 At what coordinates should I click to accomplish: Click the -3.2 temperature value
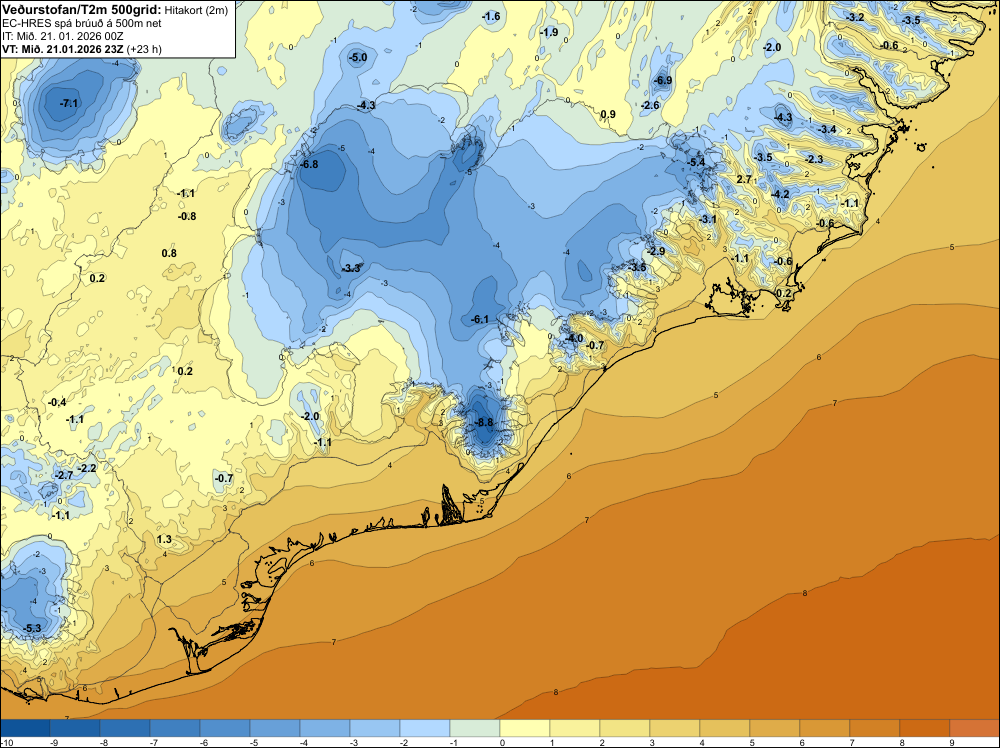(855, 17)
